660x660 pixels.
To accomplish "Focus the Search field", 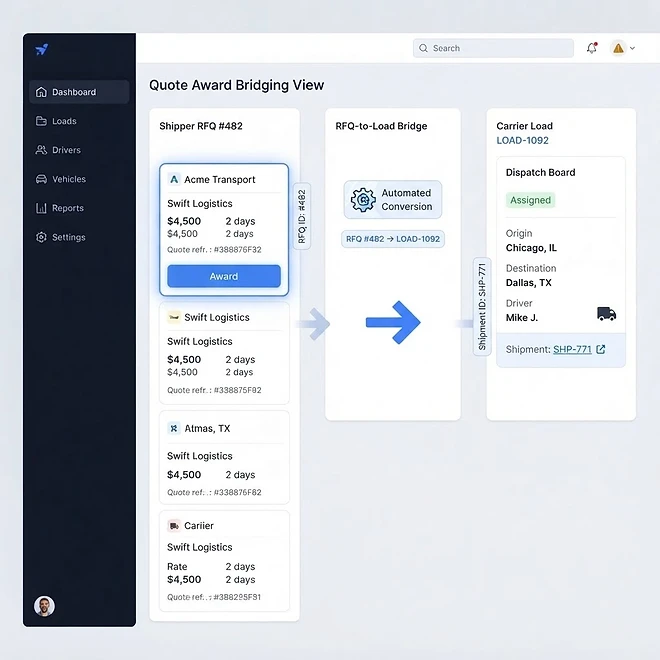I will pyautogui.click(x=493, y=48).
